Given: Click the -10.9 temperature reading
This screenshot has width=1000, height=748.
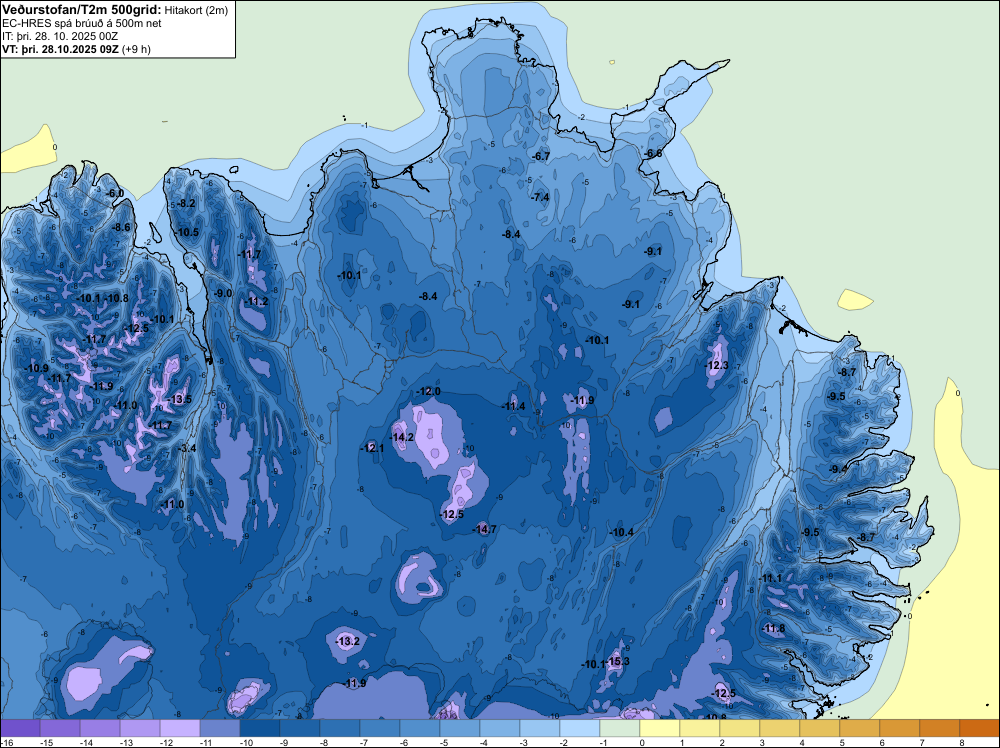Looking at the screenshot, I should 36,368.
